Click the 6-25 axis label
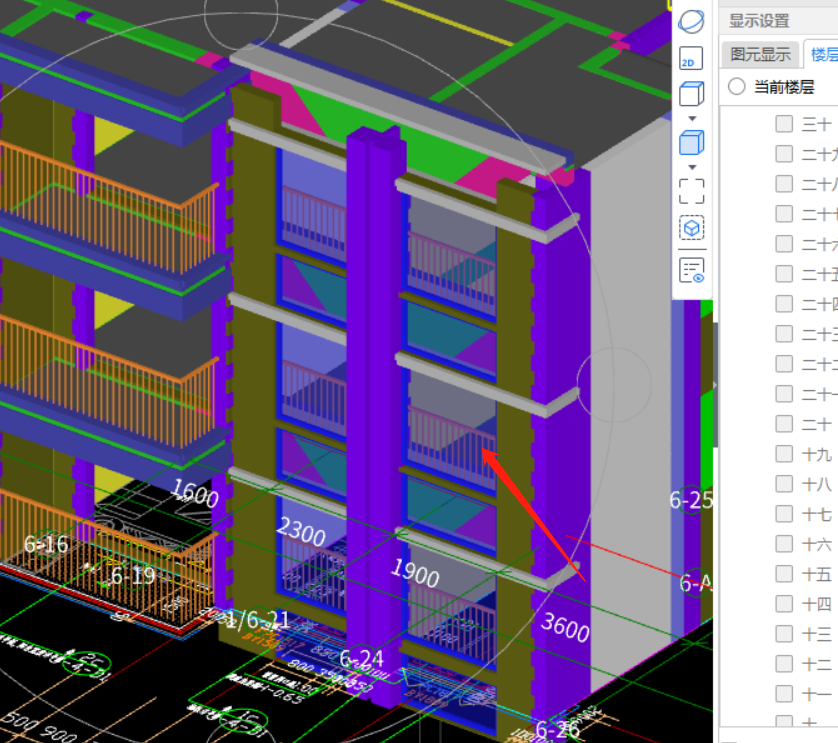The height and width of the screenshot is (743, 838). coord(691,500)
